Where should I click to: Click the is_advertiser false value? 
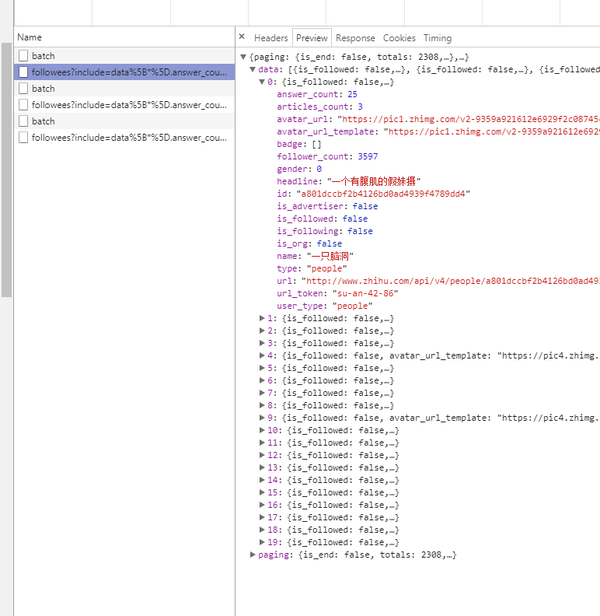[x=365, y=206]
